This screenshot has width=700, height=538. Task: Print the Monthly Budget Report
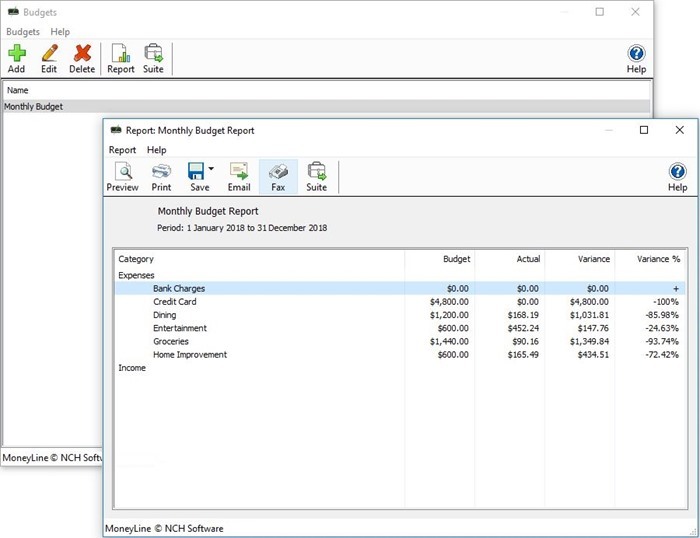[x=161, y=177]
